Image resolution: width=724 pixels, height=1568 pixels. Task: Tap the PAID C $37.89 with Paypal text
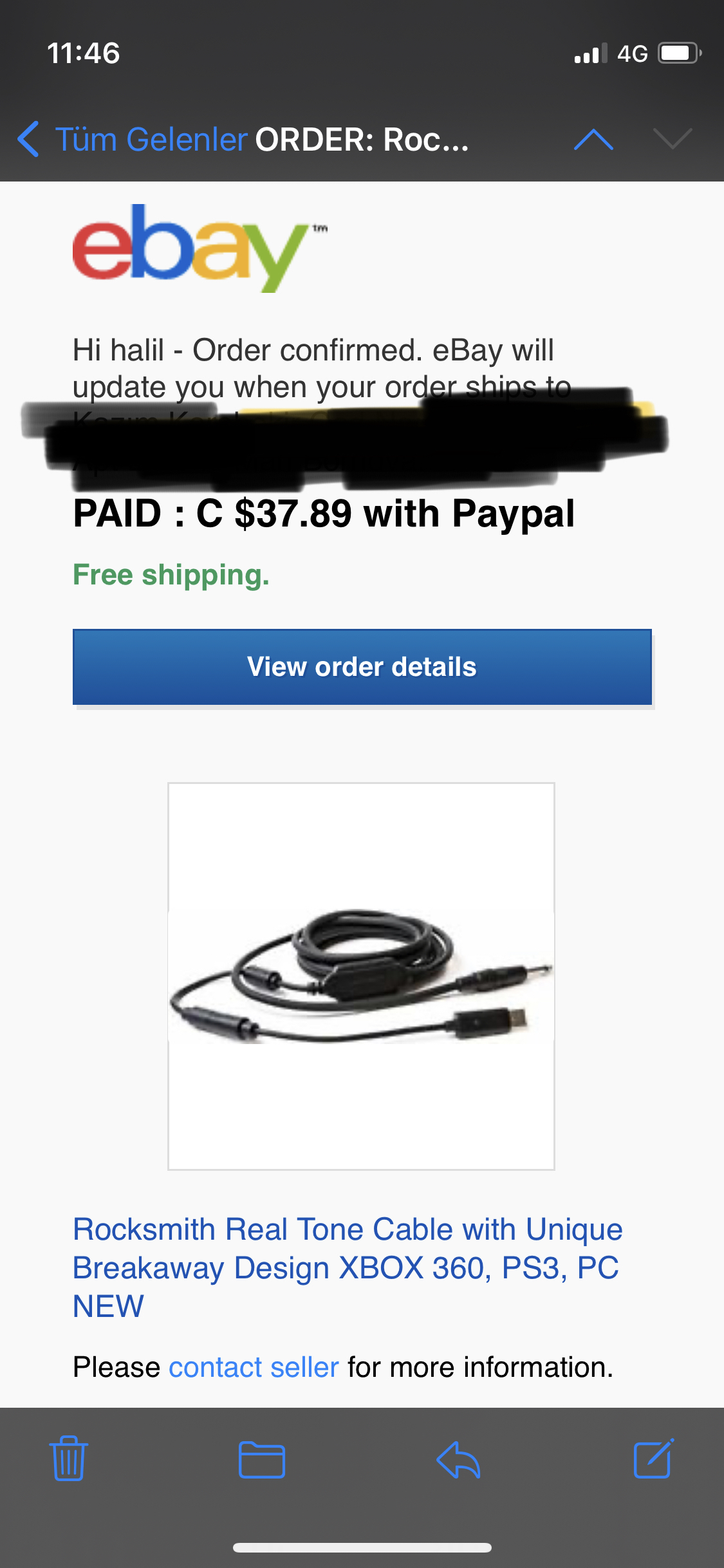tap(324, 514)
